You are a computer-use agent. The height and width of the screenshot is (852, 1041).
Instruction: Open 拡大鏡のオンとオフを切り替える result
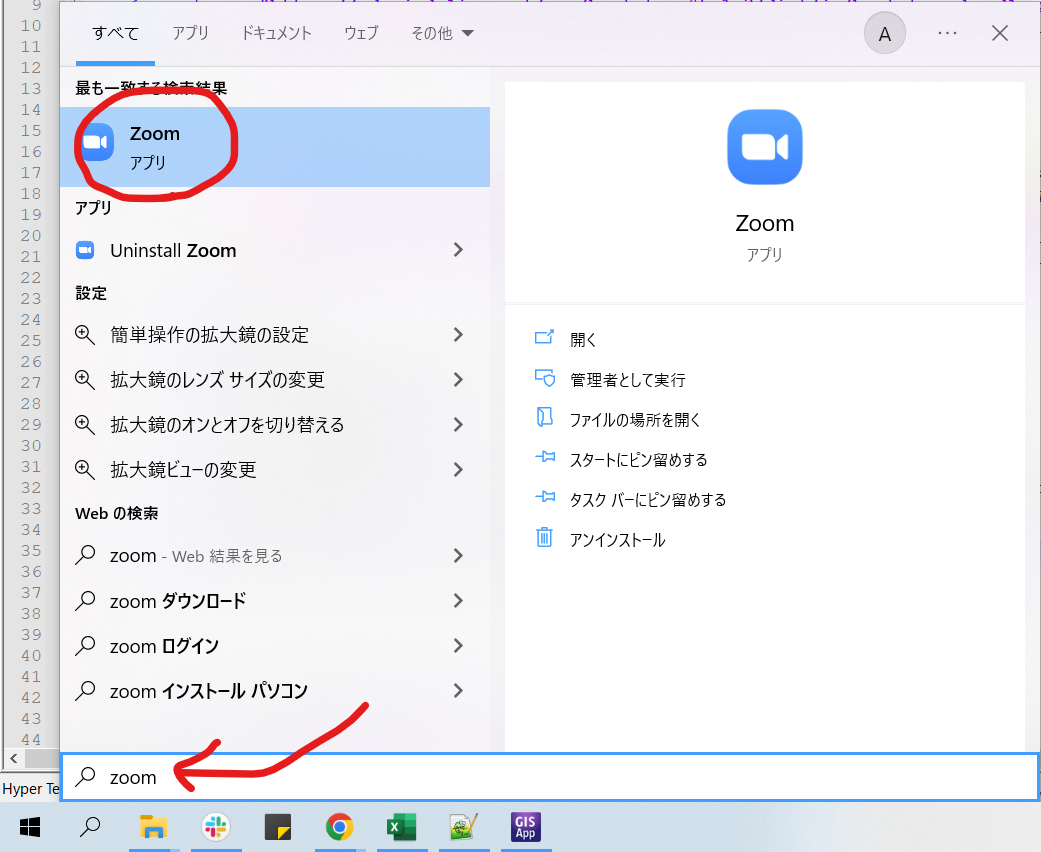click(275, 425)
